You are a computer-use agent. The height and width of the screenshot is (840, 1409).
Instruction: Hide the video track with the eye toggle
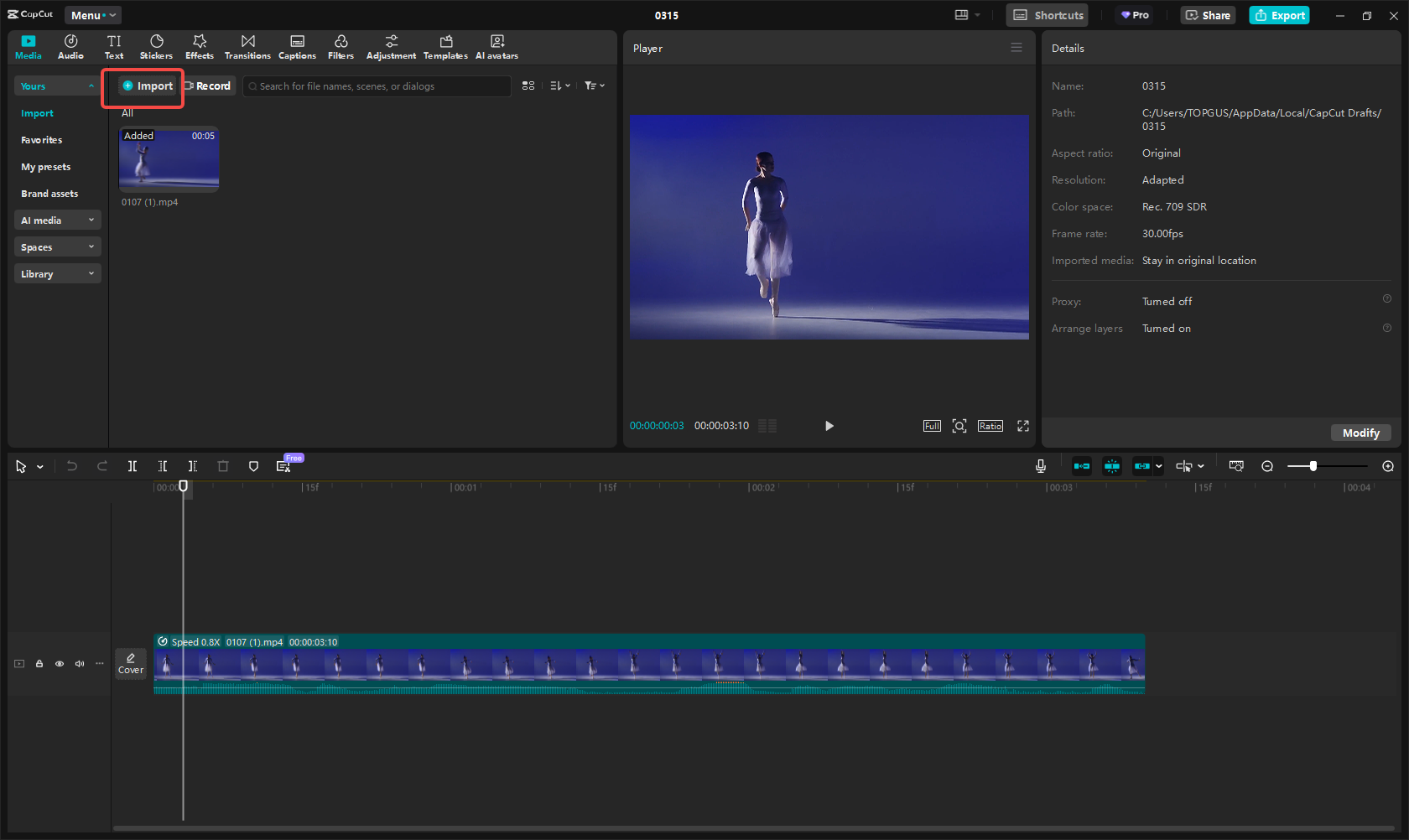(59, 663)
